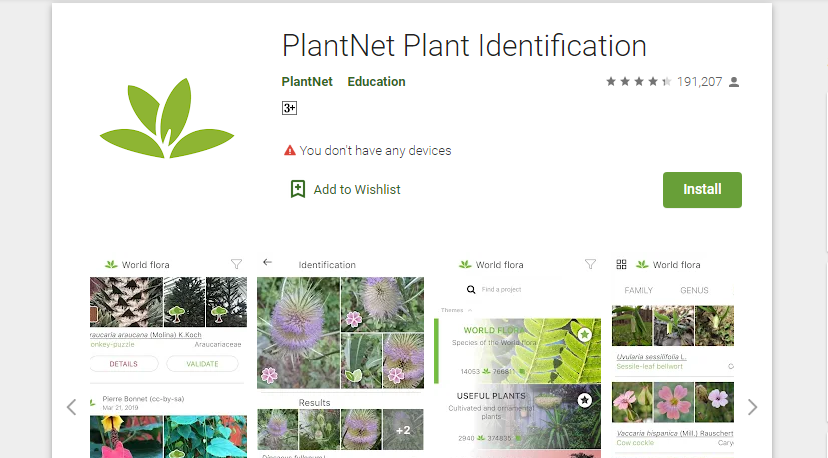The height and width of the screenshot is (458, 828).
Task: Select the GENUS tab in screenshot
Action: pyautogui.click(x=694, y=290)
